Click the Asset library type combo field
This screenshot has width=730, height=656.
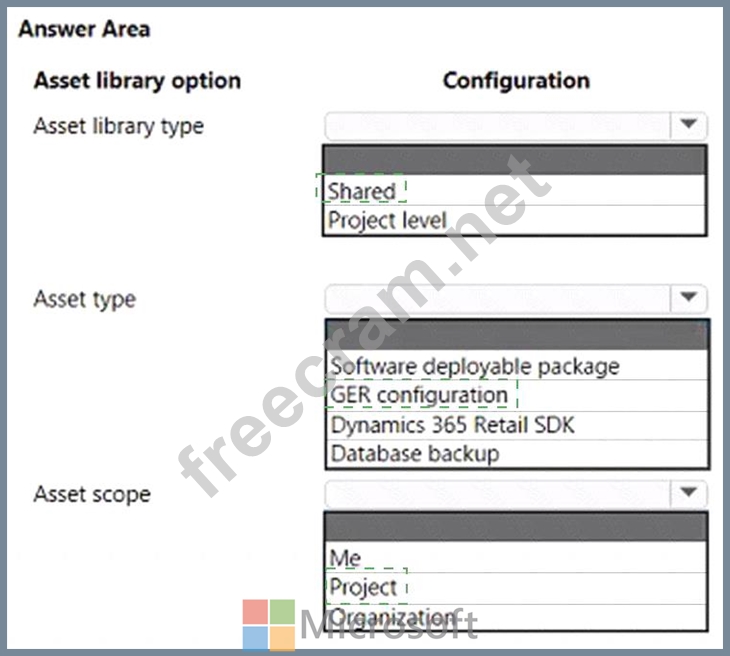point(498,126)
